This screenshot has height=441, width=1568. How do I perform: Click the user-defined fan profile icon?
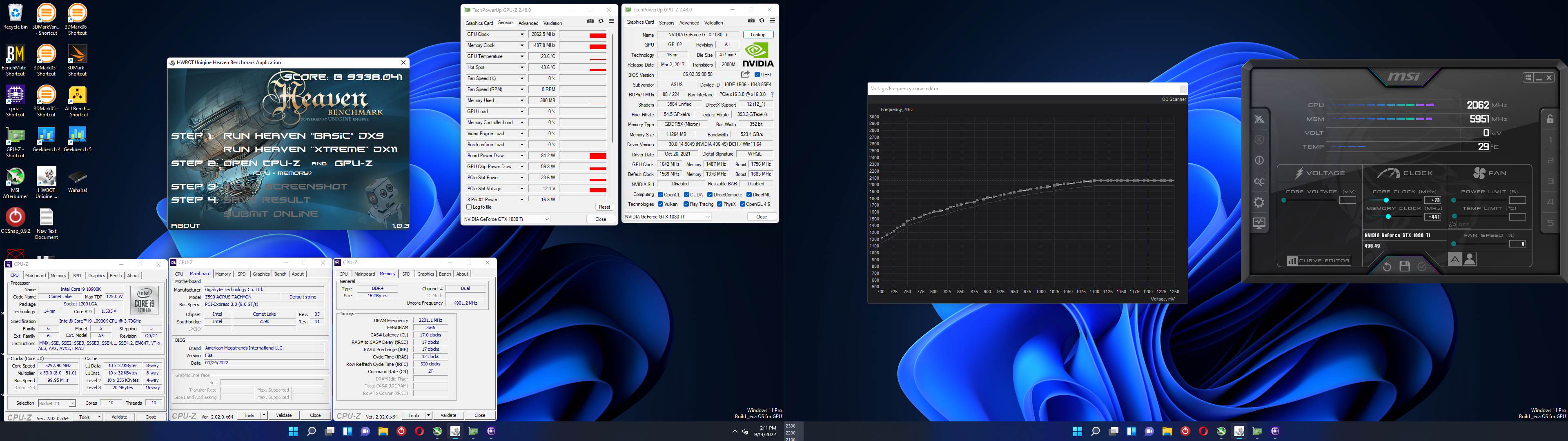1470,259
